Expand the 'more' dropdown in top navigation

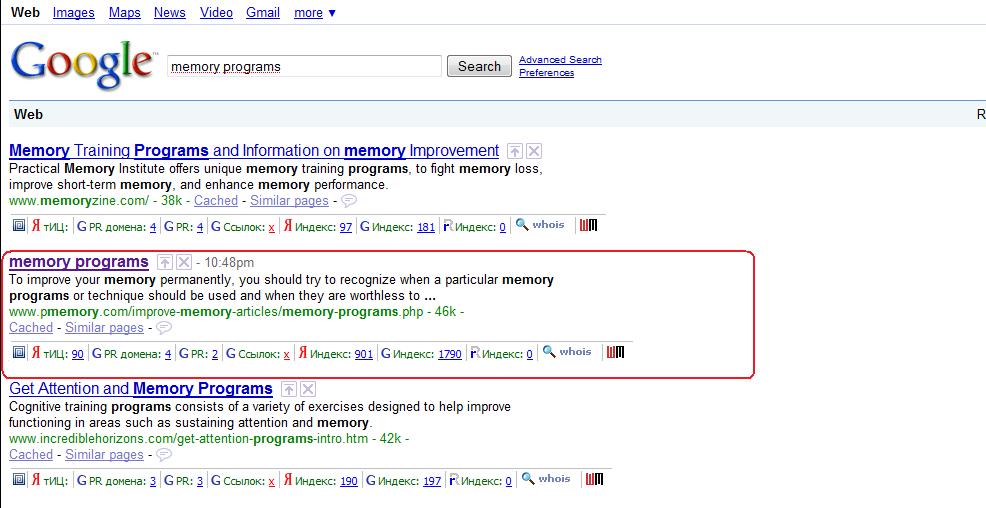tap(315, 13)
